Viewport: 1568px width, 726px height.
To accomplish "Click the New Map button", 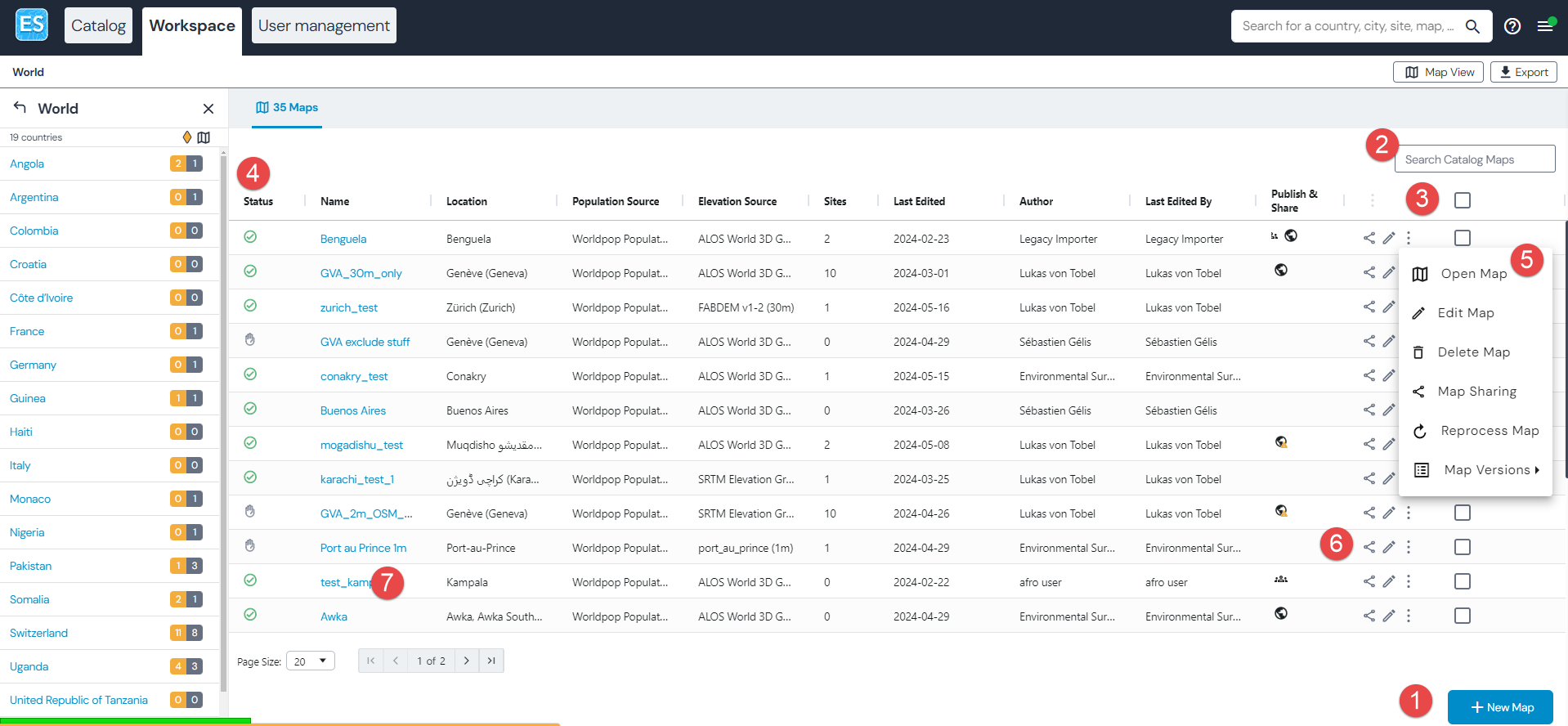I will click(1500, 707).
